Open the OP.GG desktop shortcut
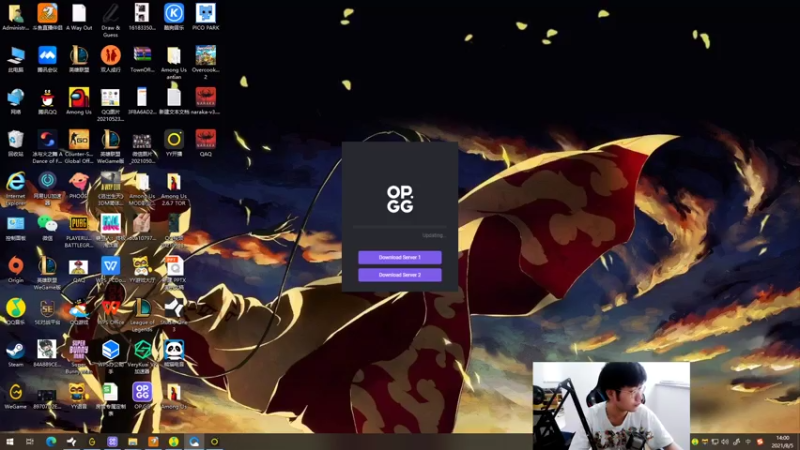 tap(142, 396)
